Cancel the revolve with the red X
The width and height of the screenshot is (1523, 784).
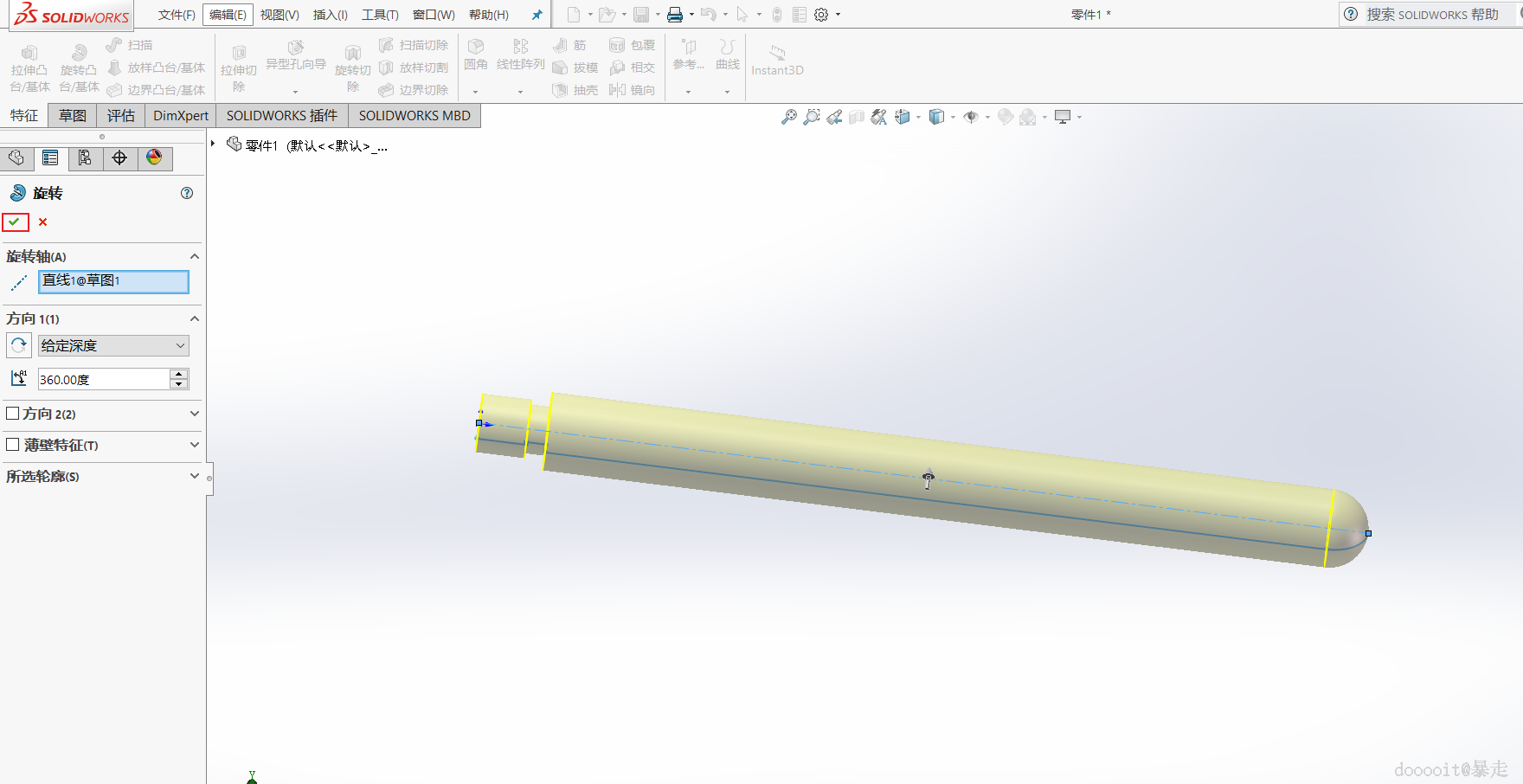click(x=42, y=222)
